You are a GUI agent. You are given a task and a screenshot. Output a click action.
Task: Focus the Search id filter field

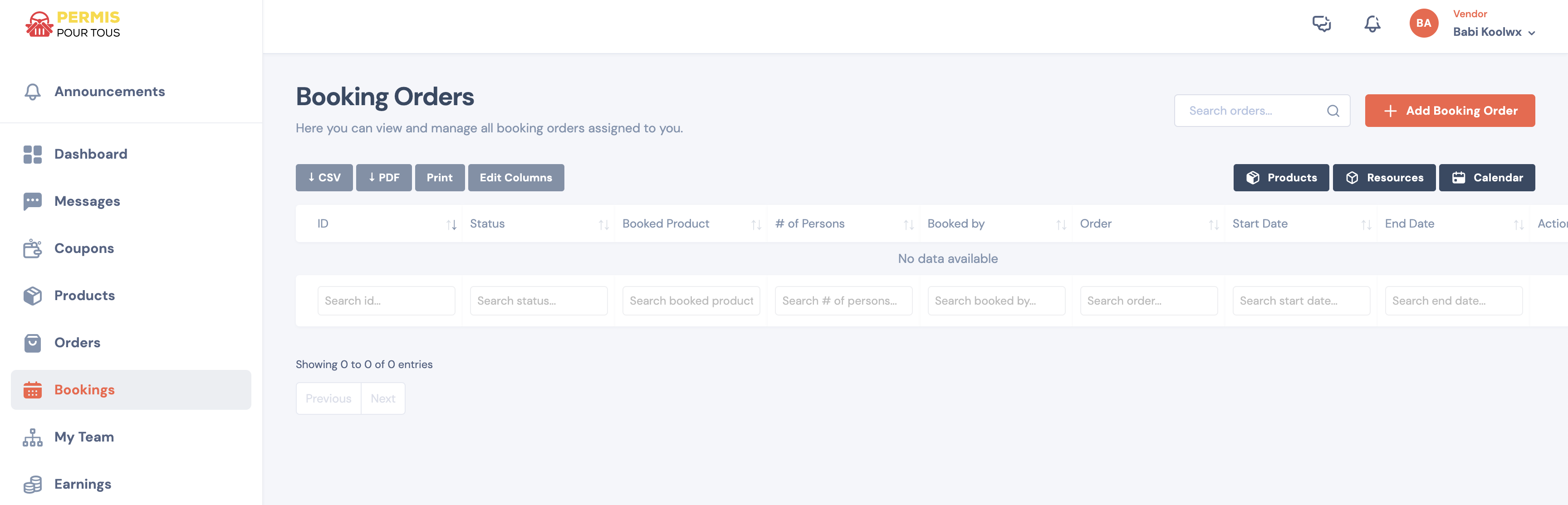(386, 301)
